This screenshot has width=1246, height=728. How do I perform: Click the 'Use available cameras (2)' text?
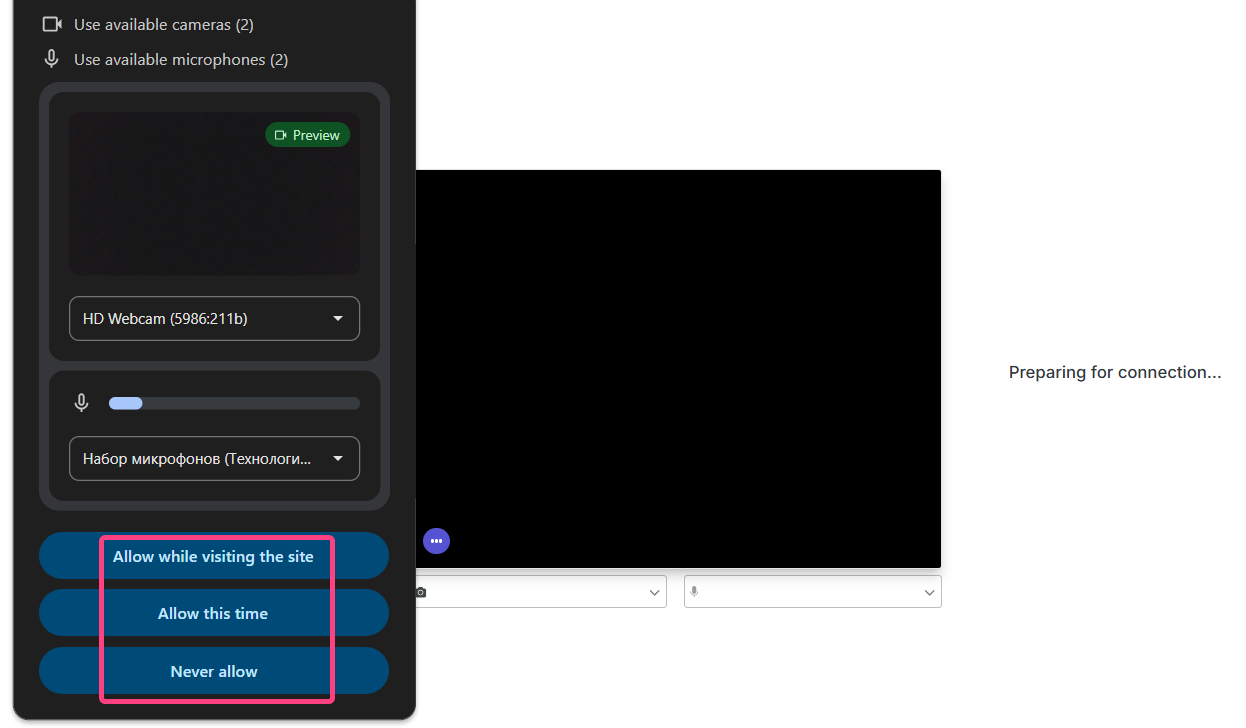(163, 24)
